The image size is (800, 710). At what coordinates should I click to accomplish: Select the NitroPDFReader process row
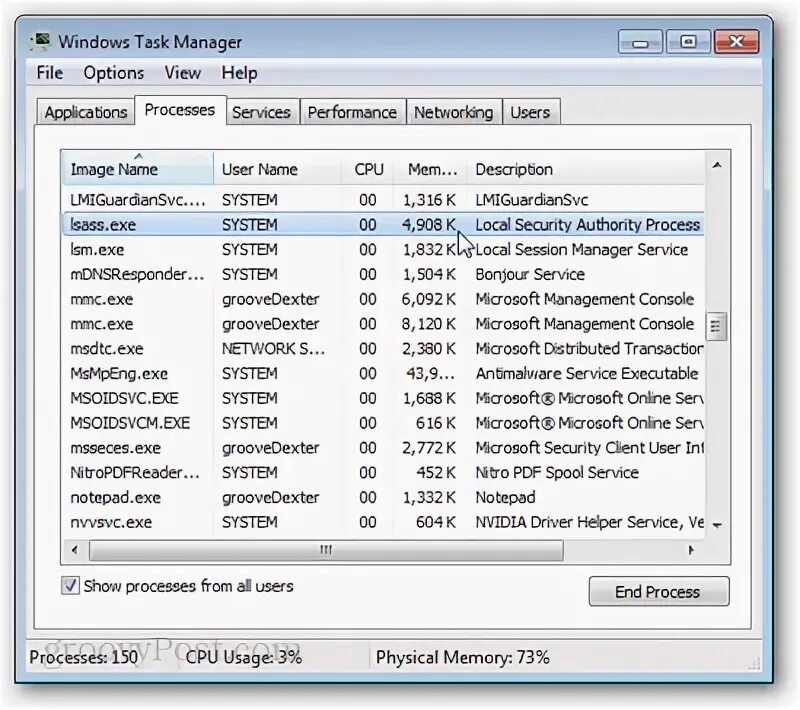point(383,473)
